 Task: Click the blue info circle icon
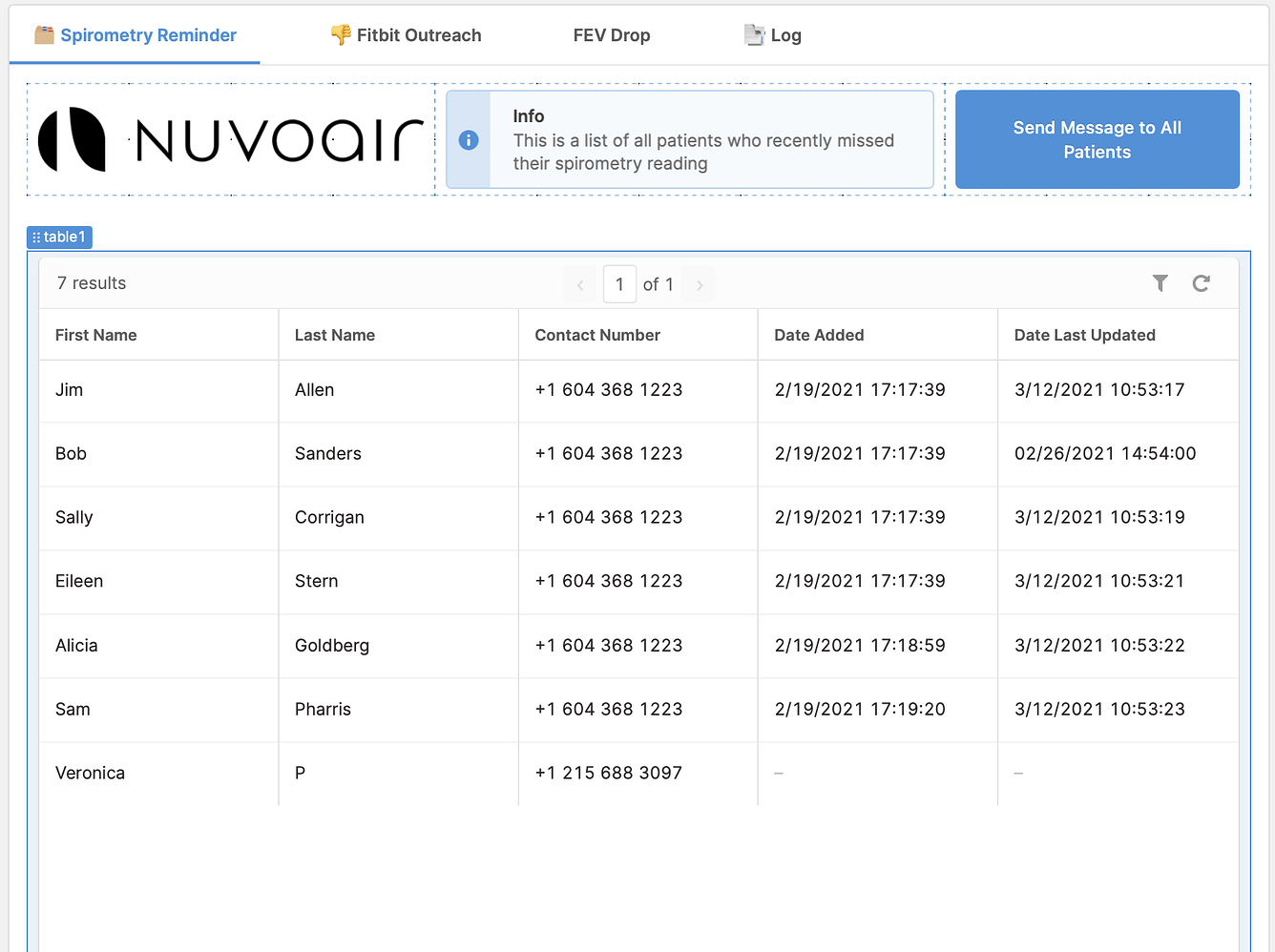469,139
